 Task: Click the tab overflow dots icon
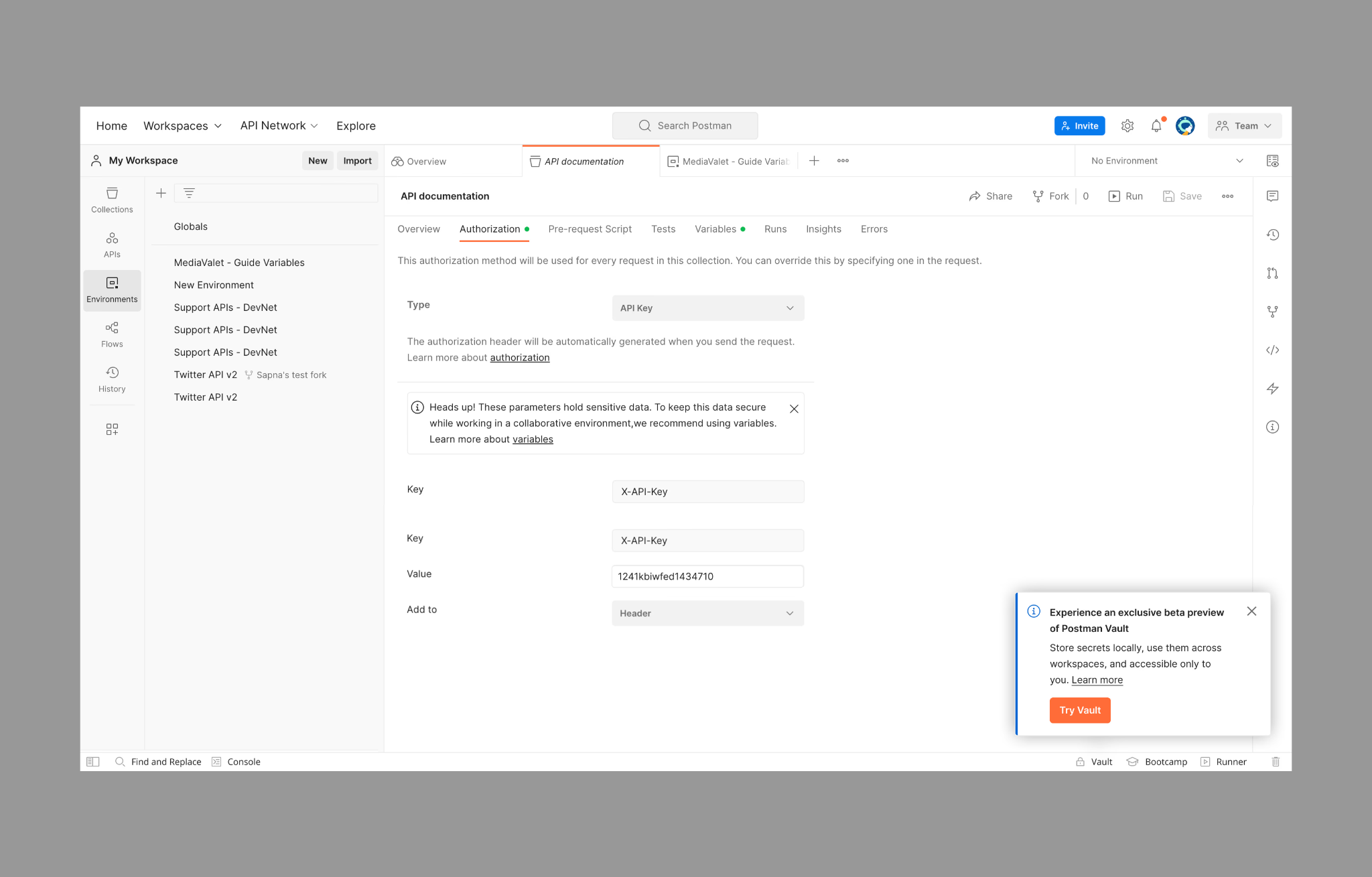pos(843,161)
